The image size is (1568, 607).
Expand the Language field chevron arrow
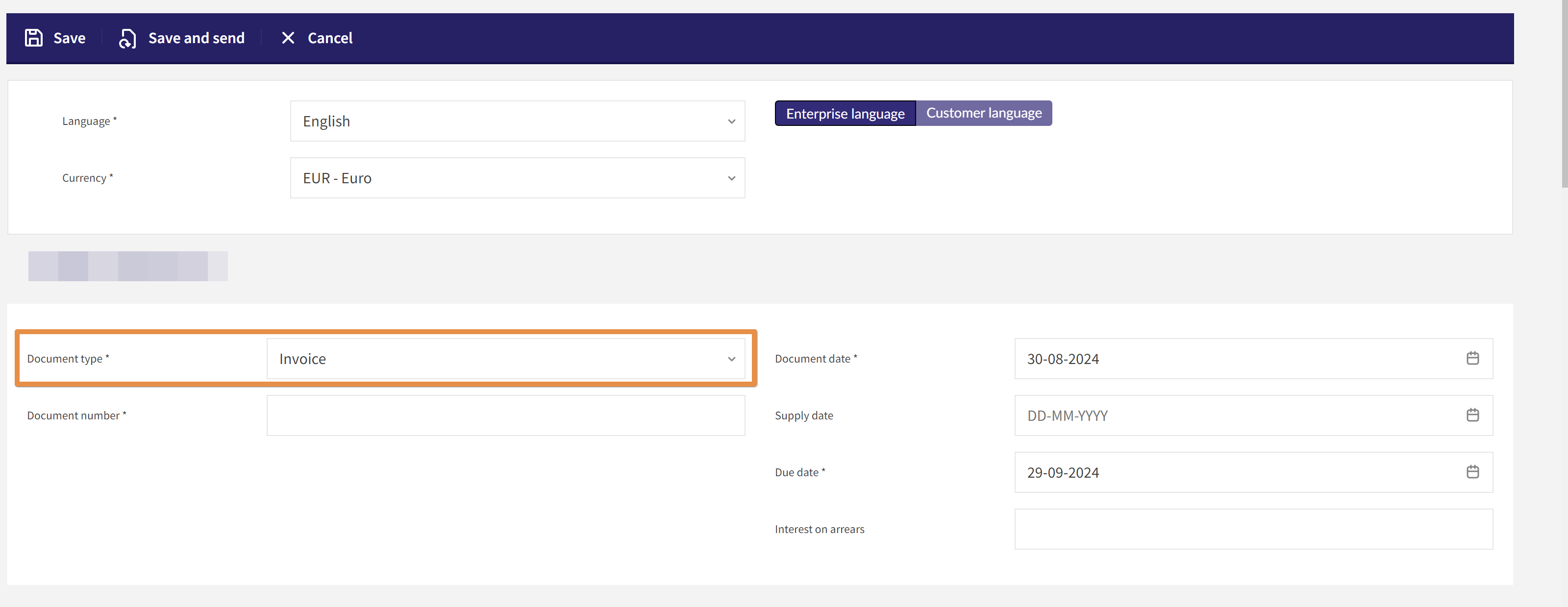[x=732, y=121]
